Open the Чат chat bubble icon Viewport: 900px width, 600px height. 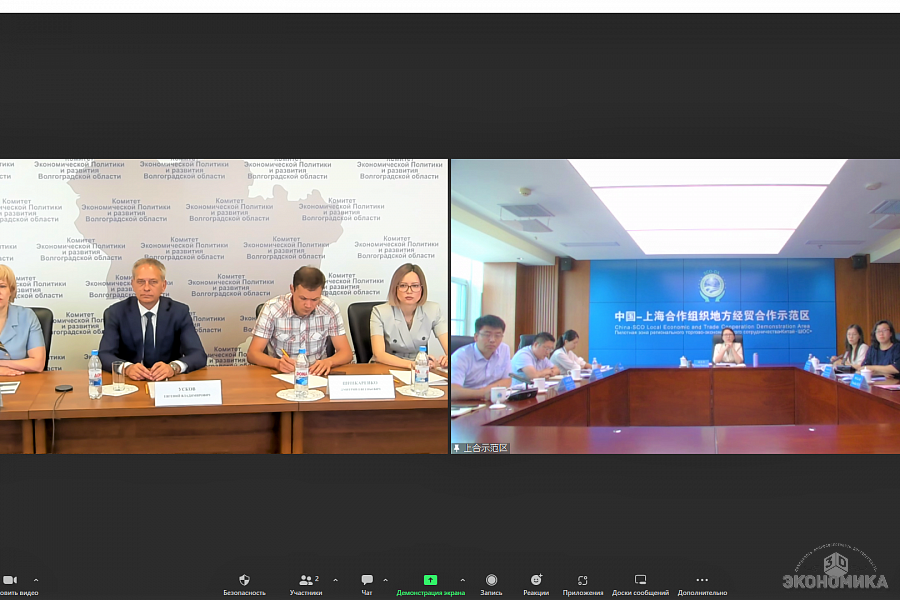point(367,580)
